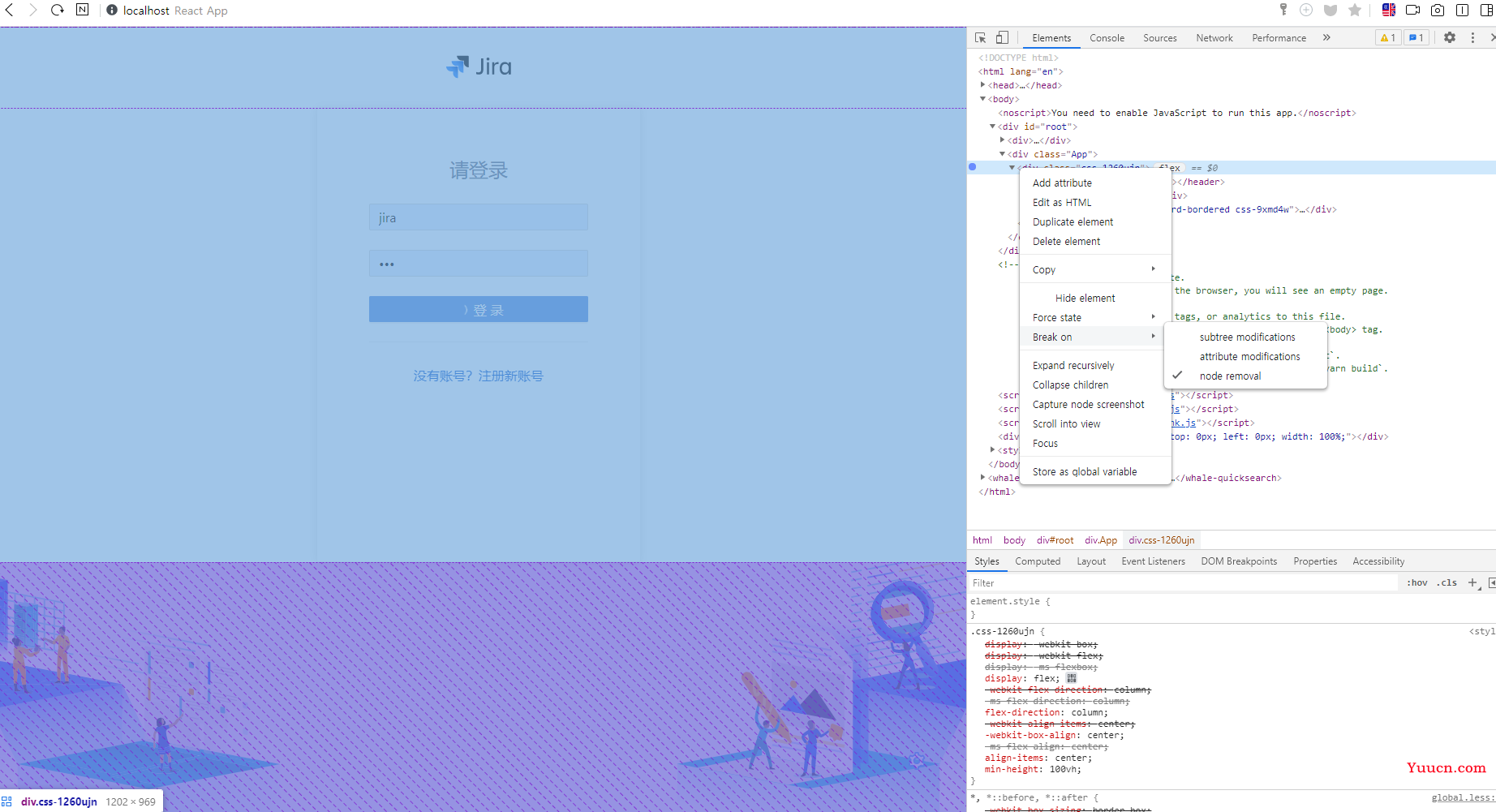1496x812 pixels.
Task: Open the Force state submenu
Action: click(1095, 317)
